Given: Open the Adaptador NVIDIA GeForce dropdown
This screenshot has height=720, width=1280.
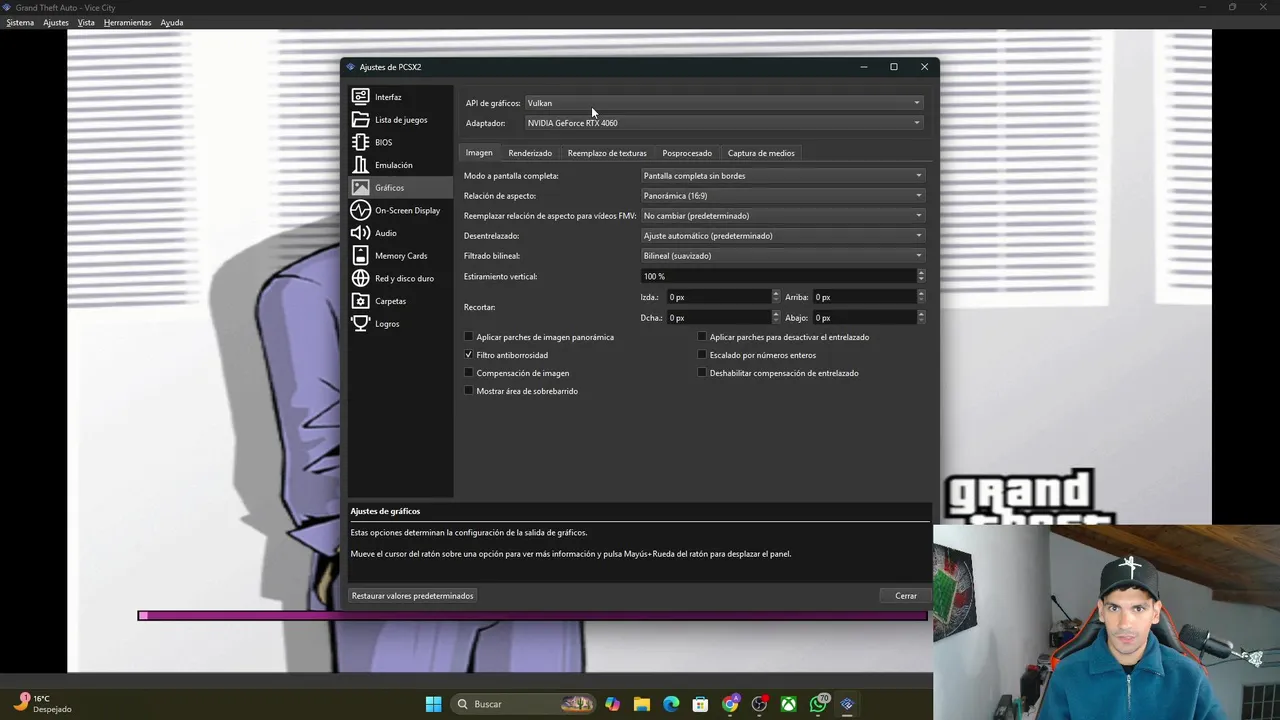Looking at the screenshot, I should click(x=724, y=123).
